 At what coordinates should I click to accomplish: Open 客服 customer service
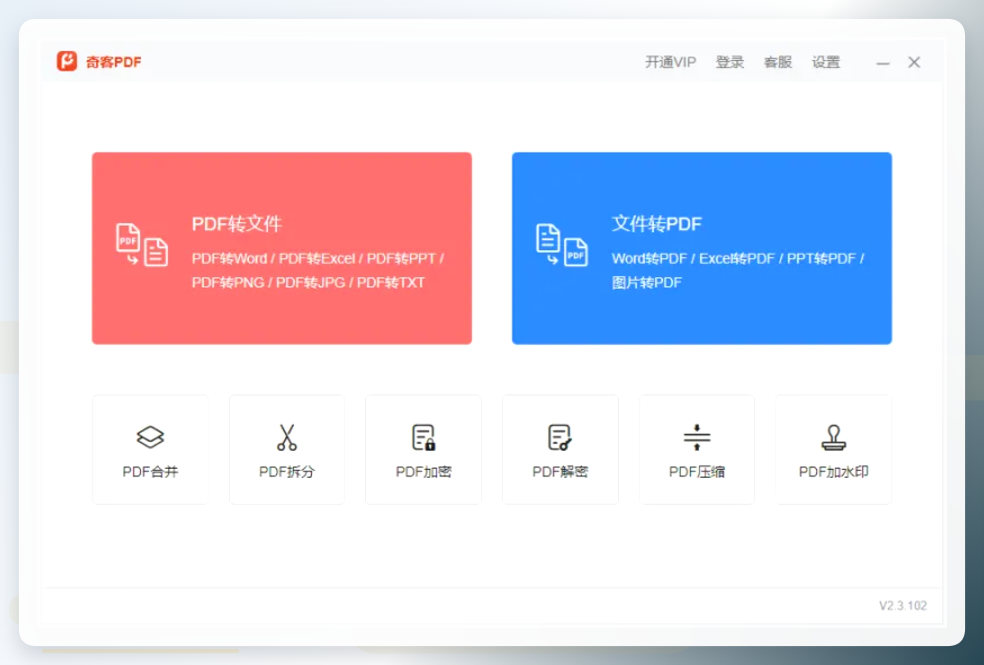[778, 62]
